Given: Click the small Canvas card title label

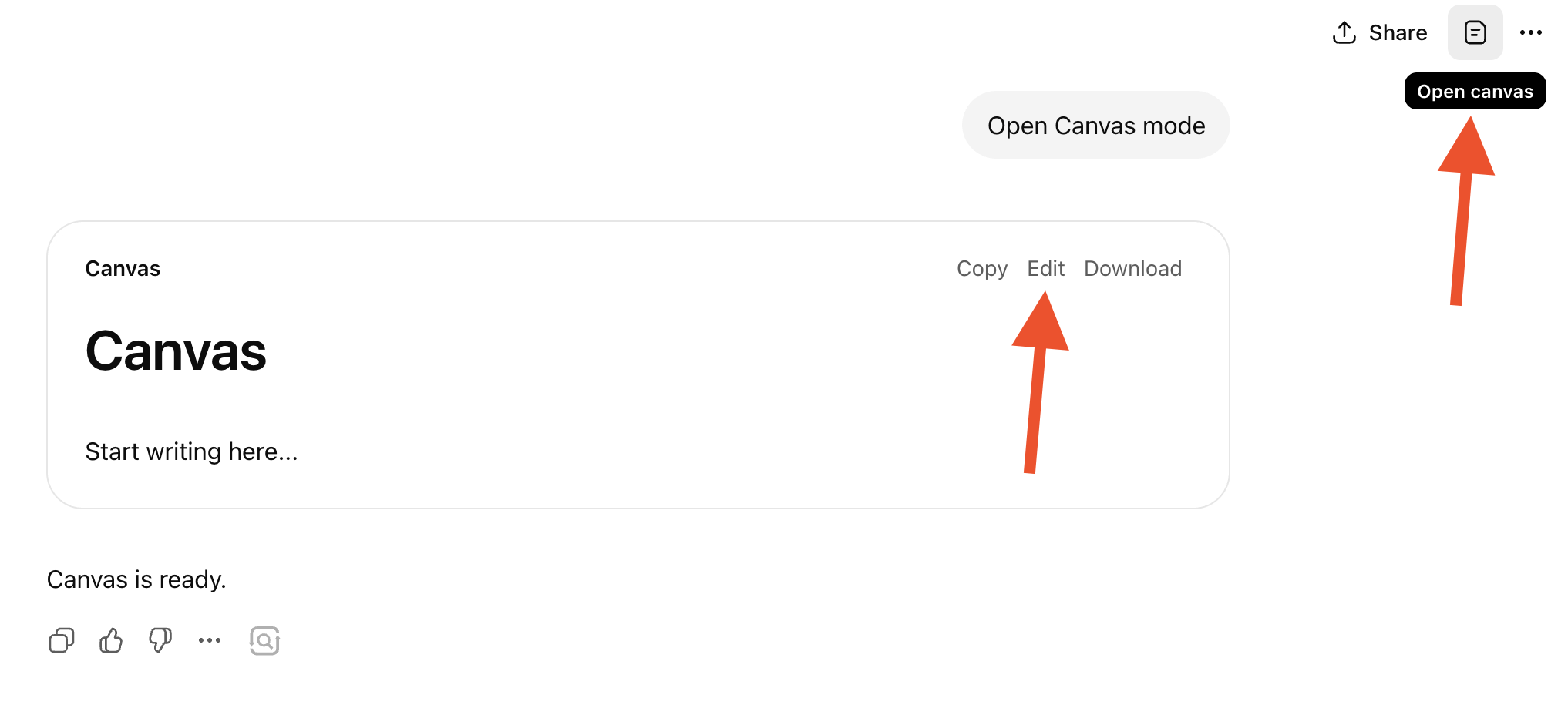Looking at the screenshot, I should 123,268.
